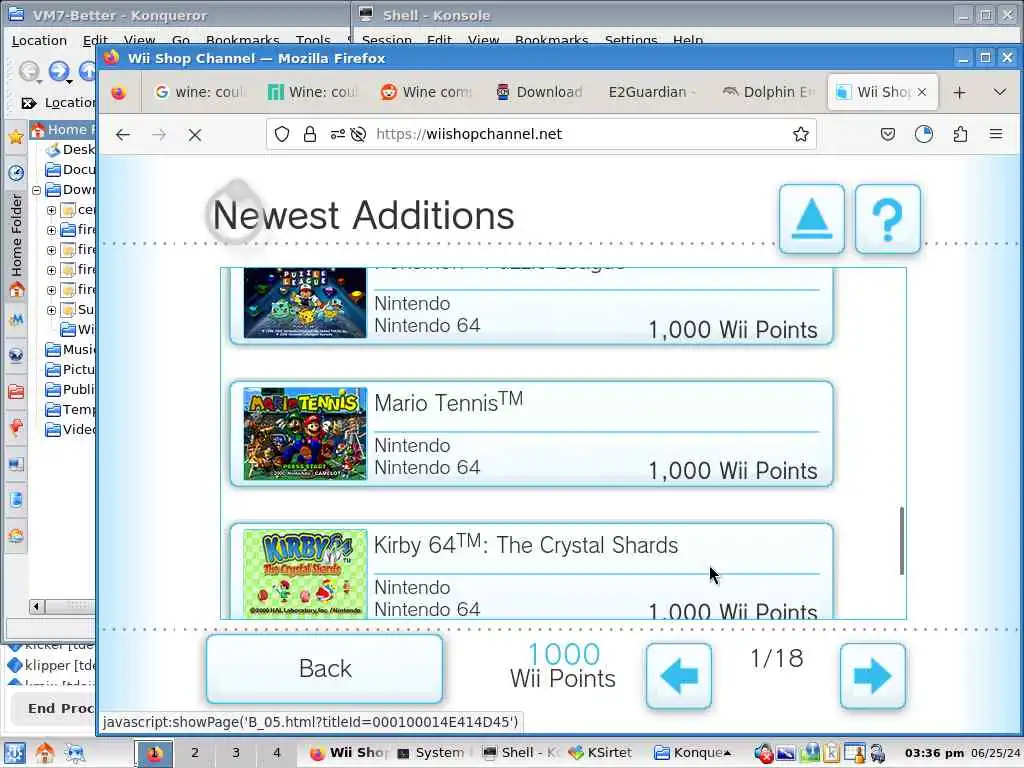Switch to virtual desktop 2

coord(195,753)
